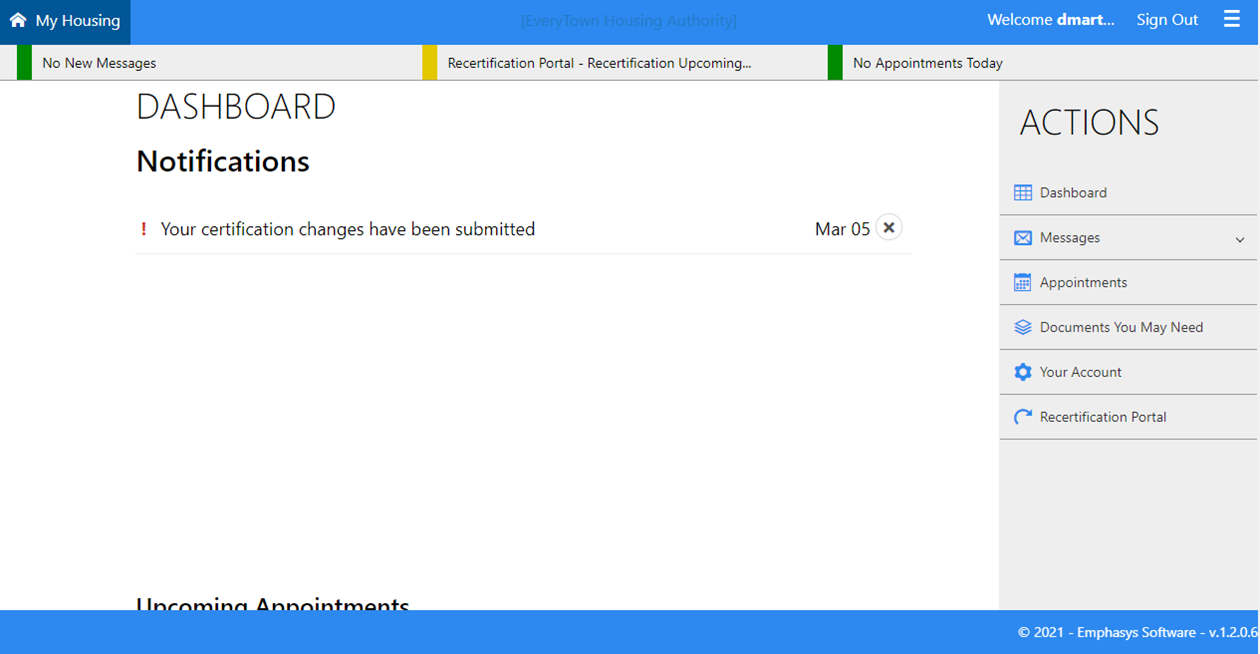Click the Appointments calendar icon

[1022, 283]
